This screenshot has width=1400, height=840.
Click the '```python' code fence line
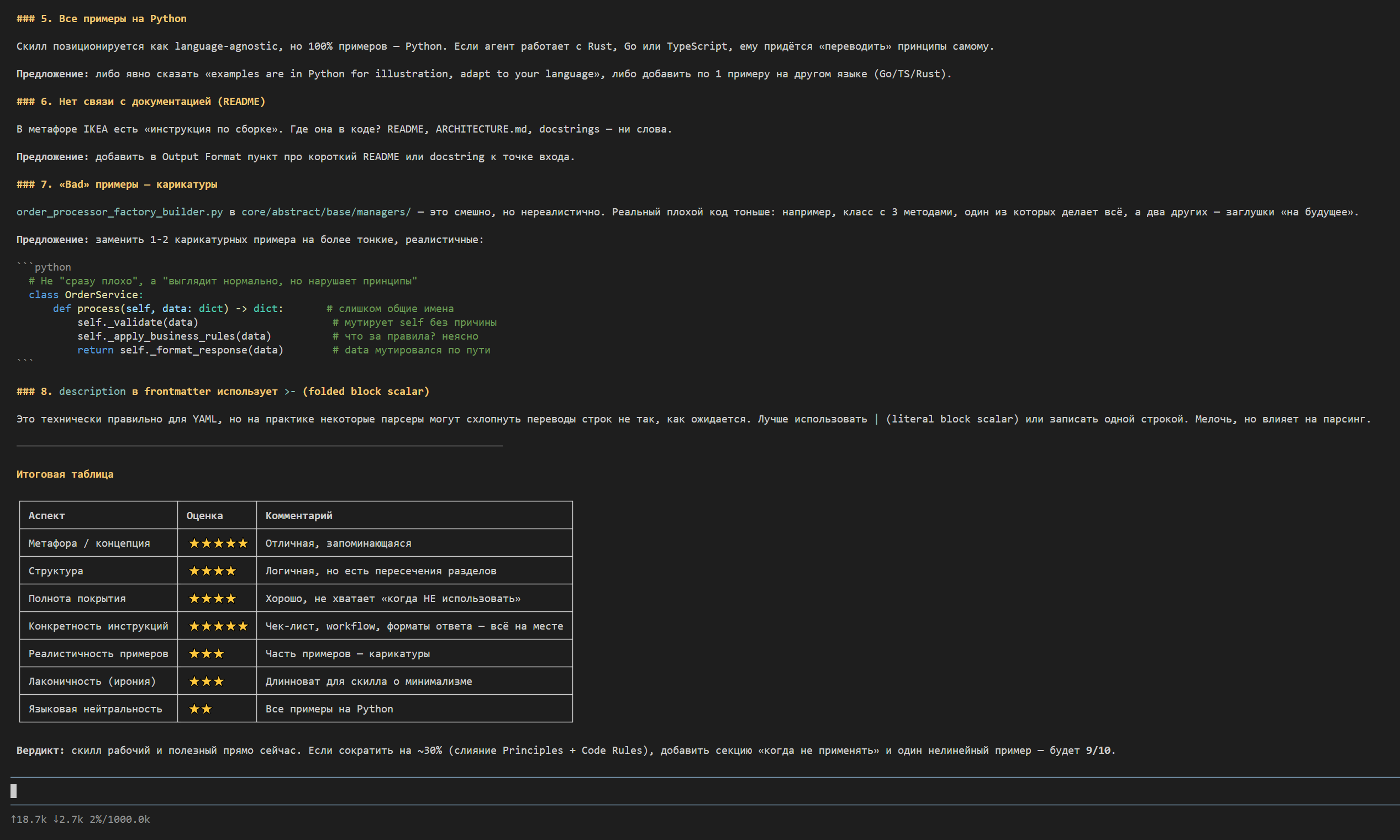(44, 267)
